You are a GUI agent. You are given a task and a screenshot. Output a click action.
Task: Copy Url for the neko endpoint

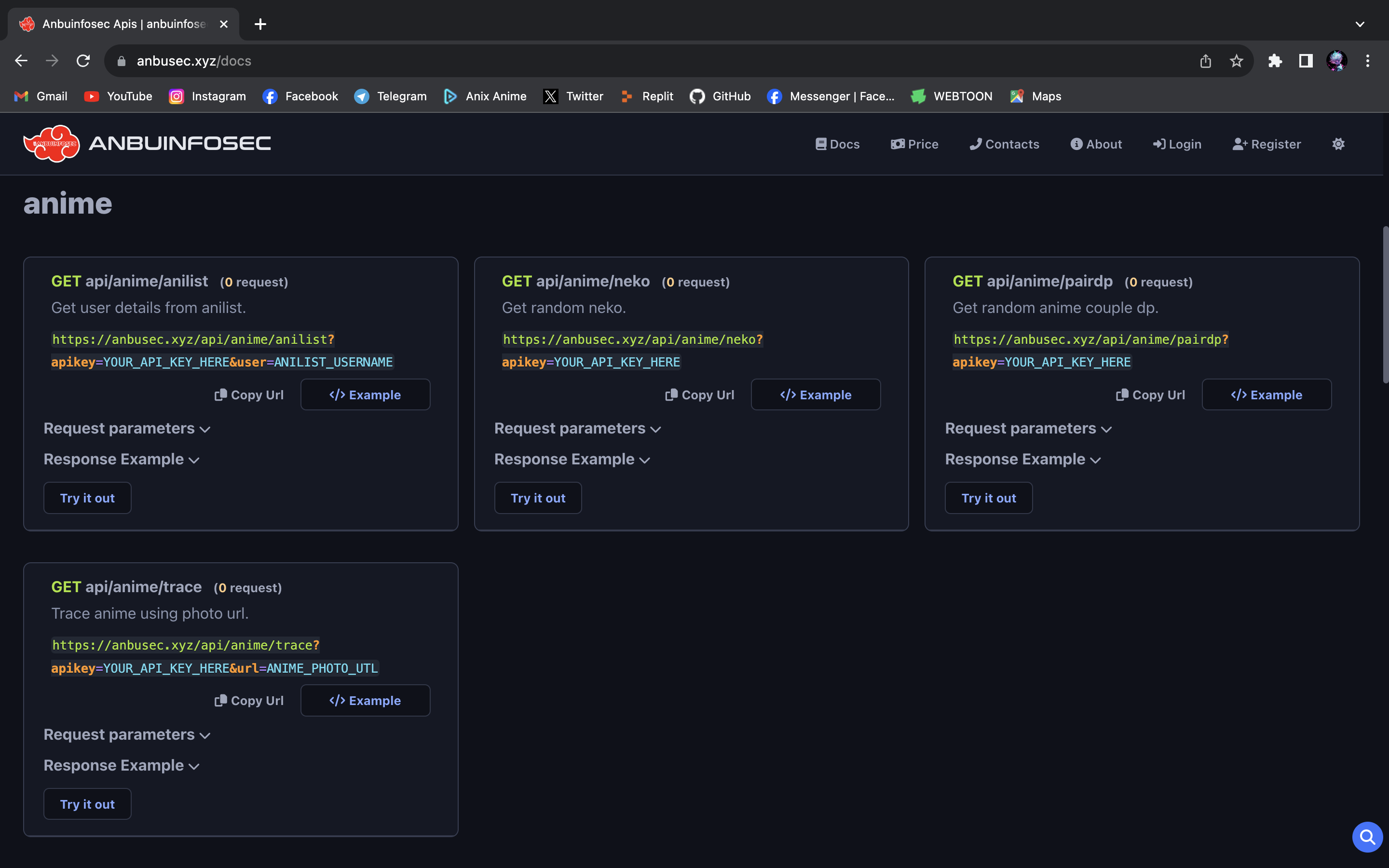coord(700,395)
